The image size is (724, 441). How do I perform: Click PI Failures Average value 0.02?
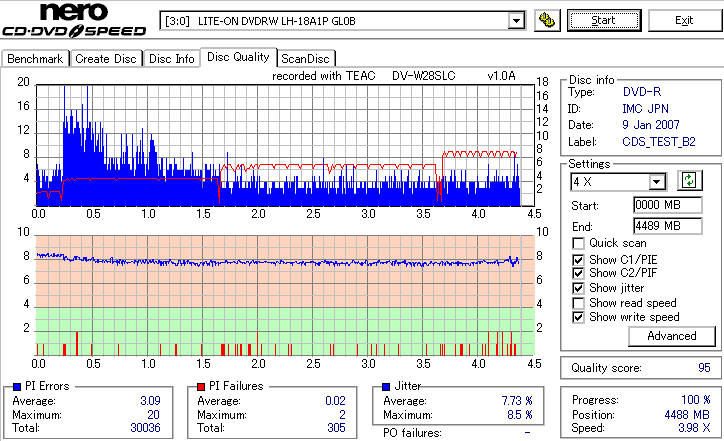click(x=336, y=401)
